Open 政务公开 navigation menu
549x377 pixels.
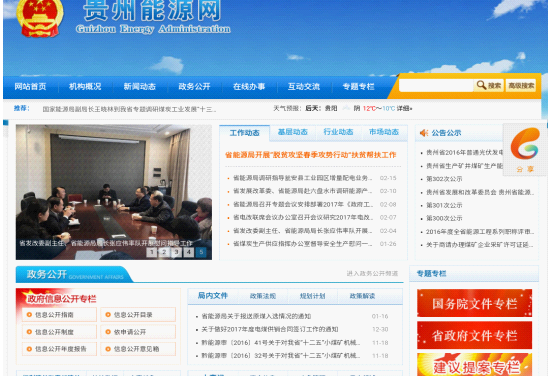(x=194, y=86)
